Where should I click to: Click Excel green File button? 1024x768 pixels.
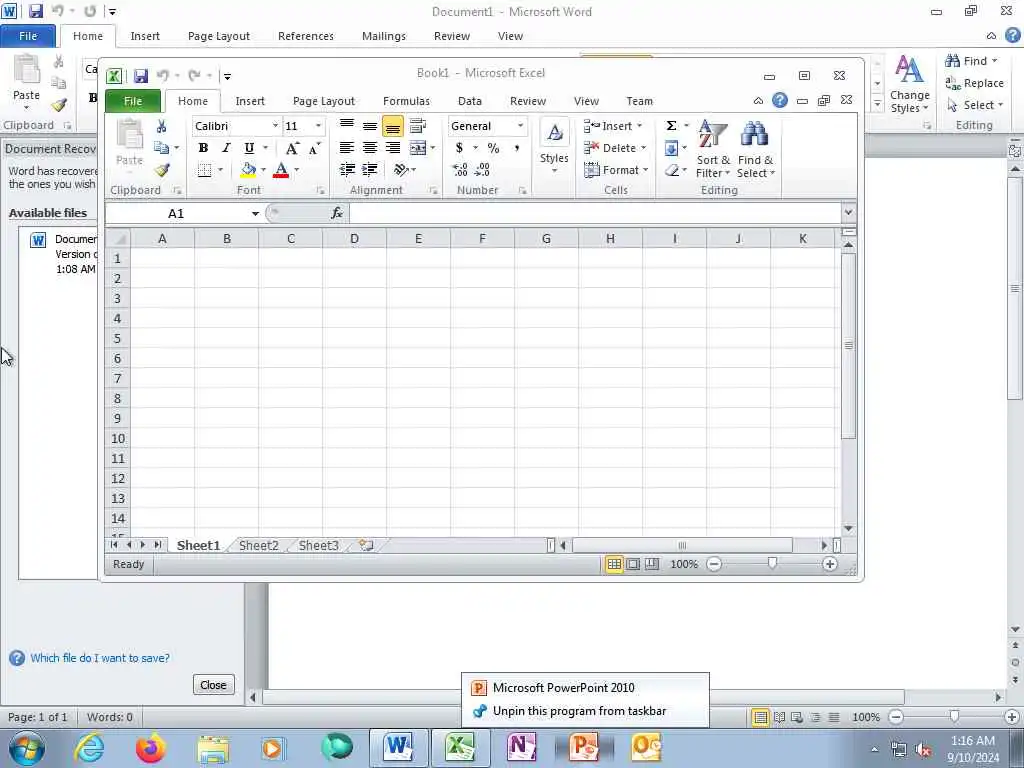click(133, 101)
